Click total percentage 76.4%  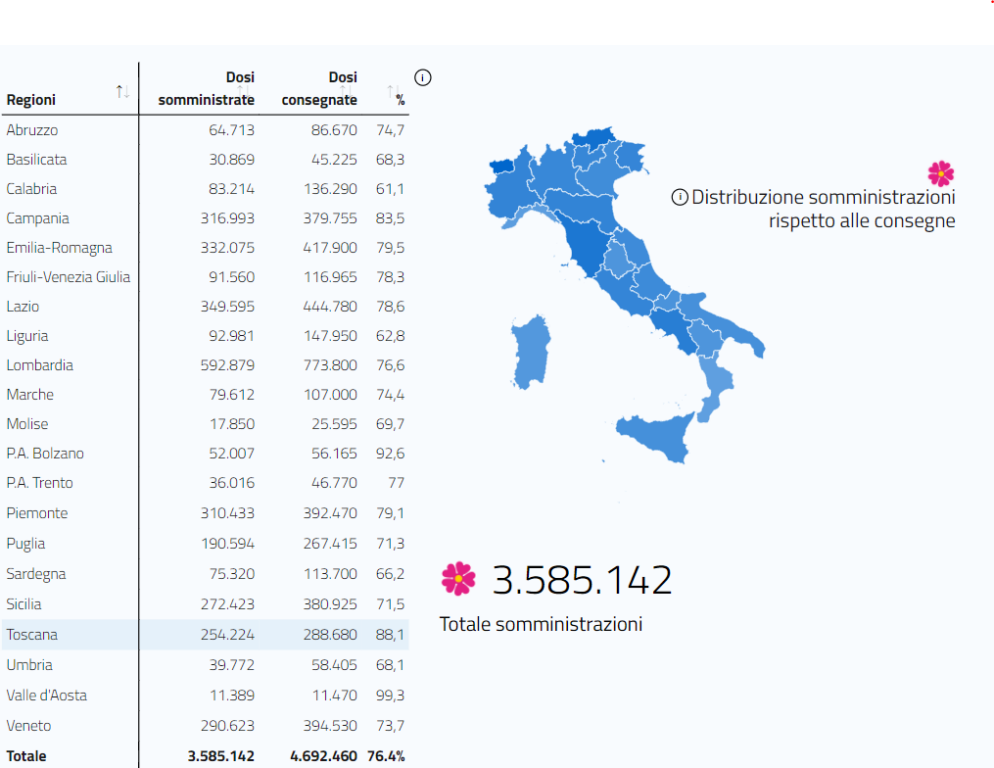coord(385,756)
